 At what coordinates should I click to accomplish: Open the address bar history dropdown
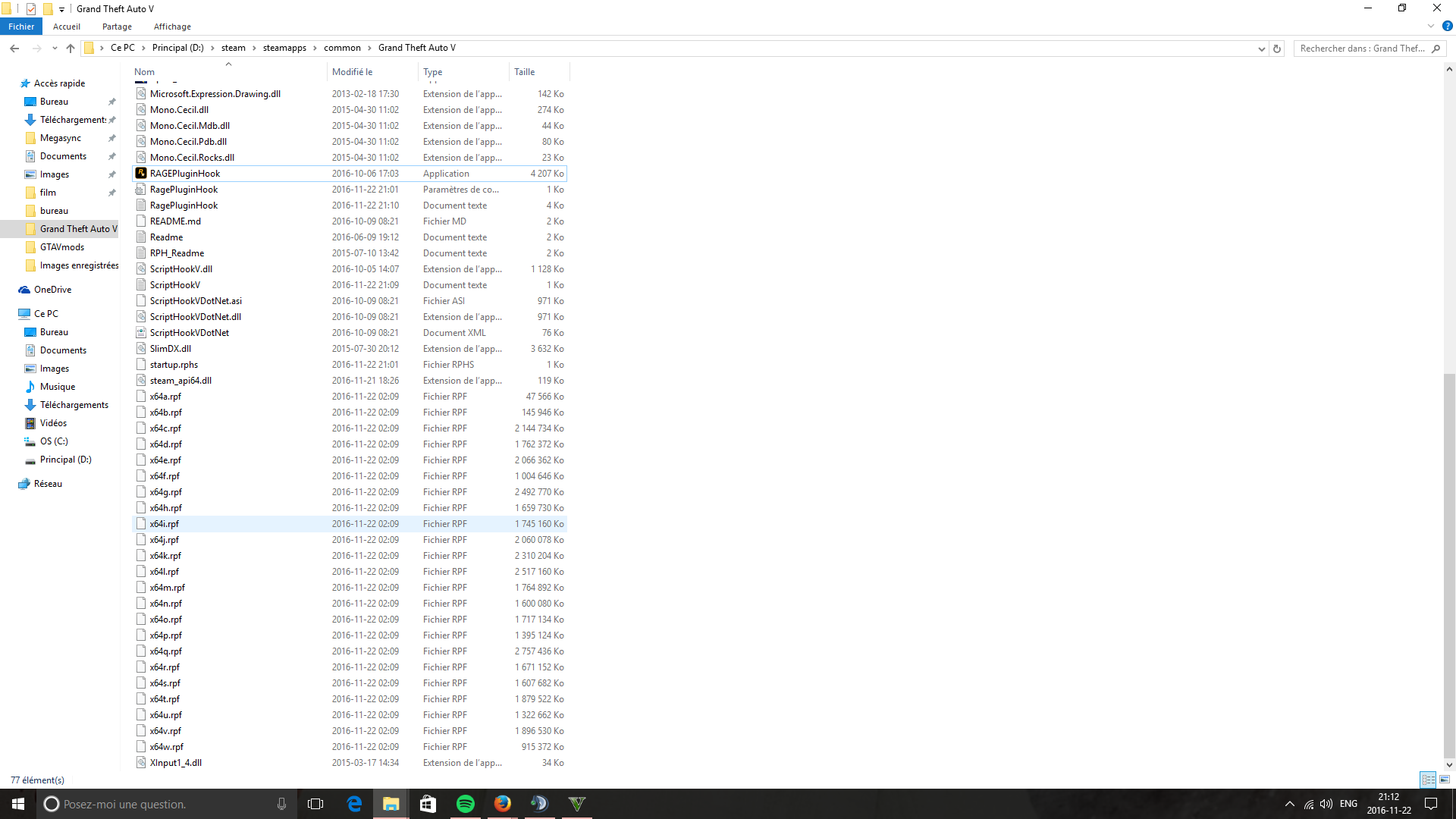(1261, 49)
